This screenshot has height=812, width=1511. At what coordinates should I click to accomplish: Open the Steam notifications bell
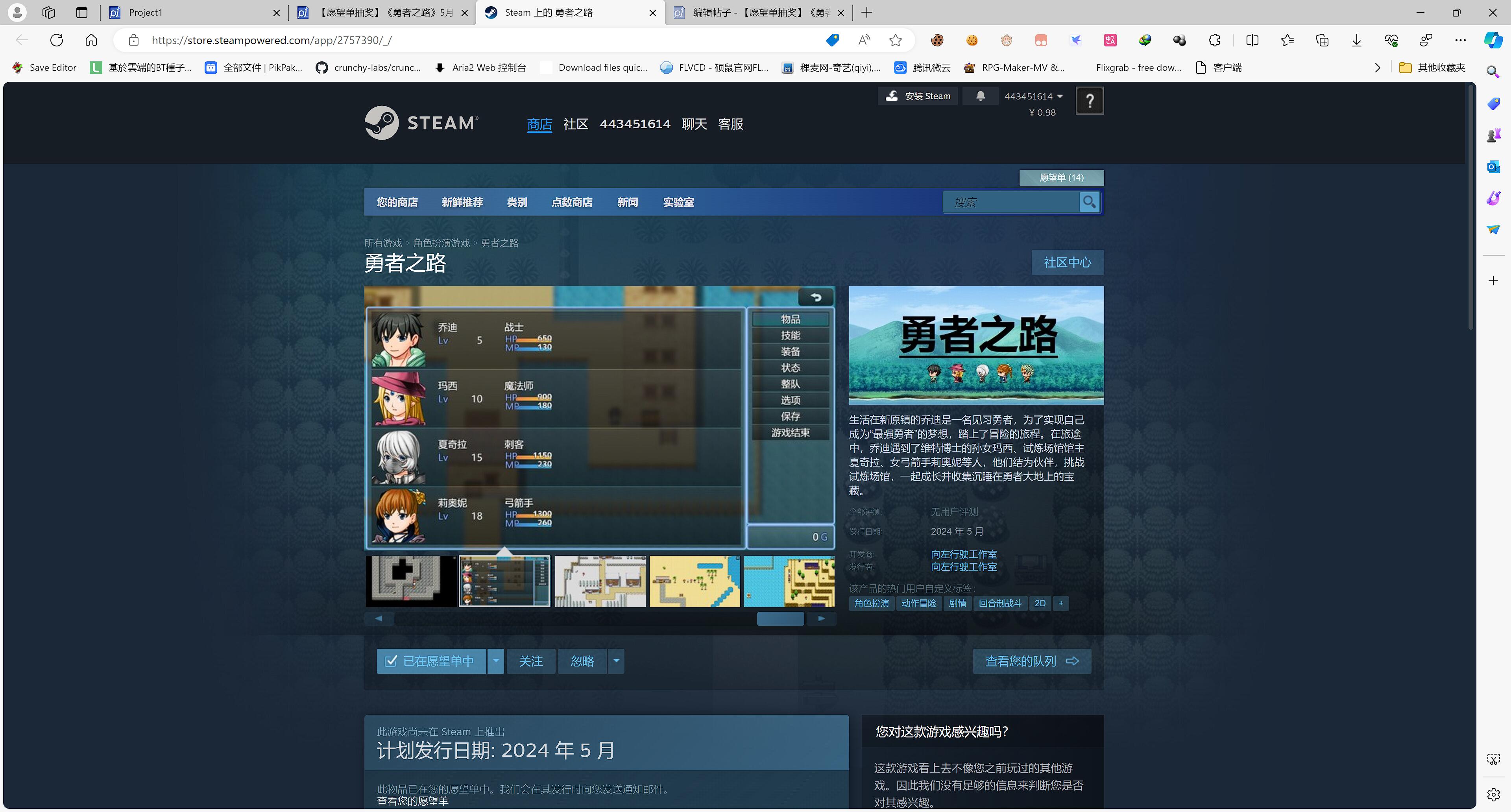pyautogui.click(x=980, y=96)
